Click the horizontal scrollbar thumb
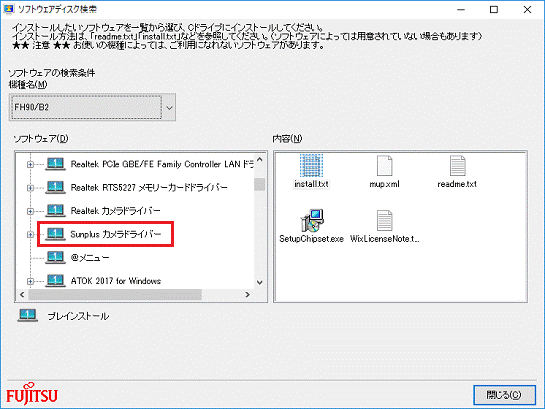 pos(115,295)
